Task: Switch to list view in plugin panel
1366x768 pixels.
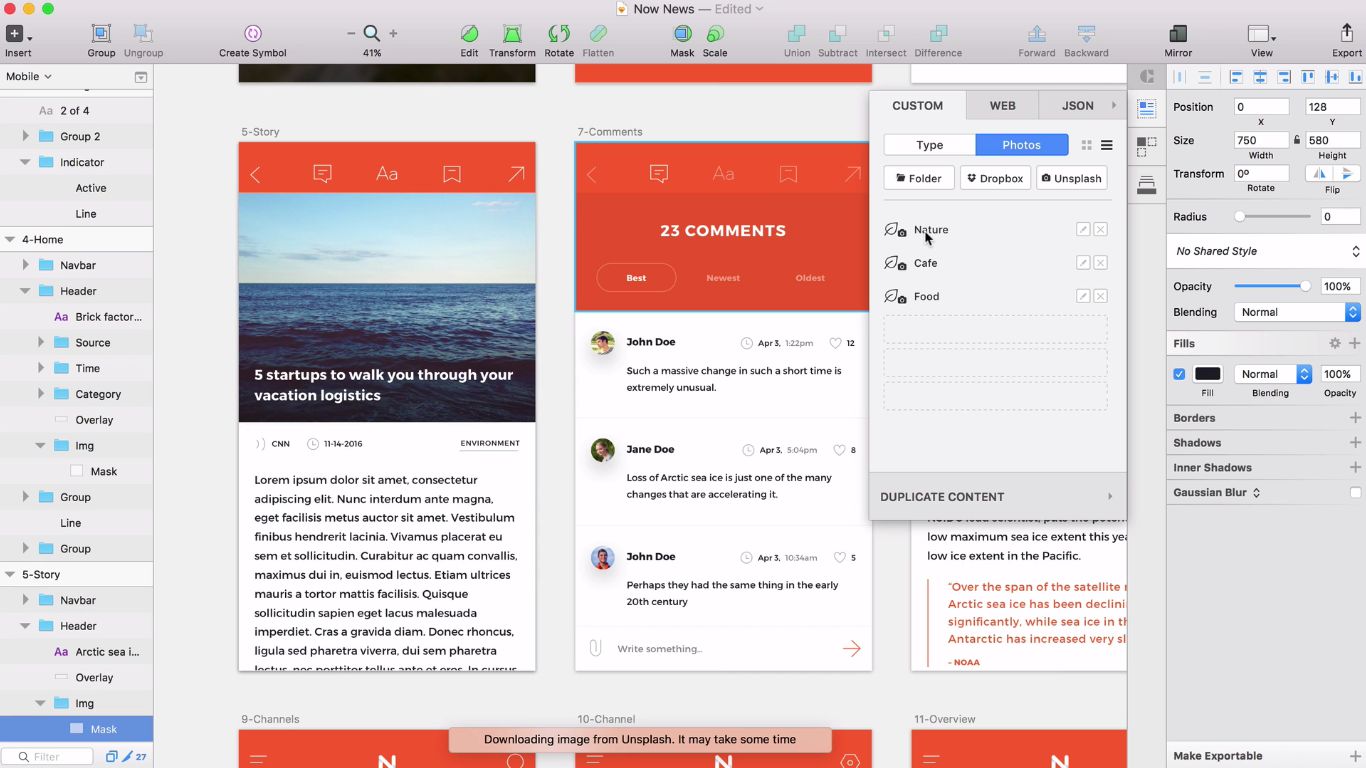Action: [x=1107, y=145]
